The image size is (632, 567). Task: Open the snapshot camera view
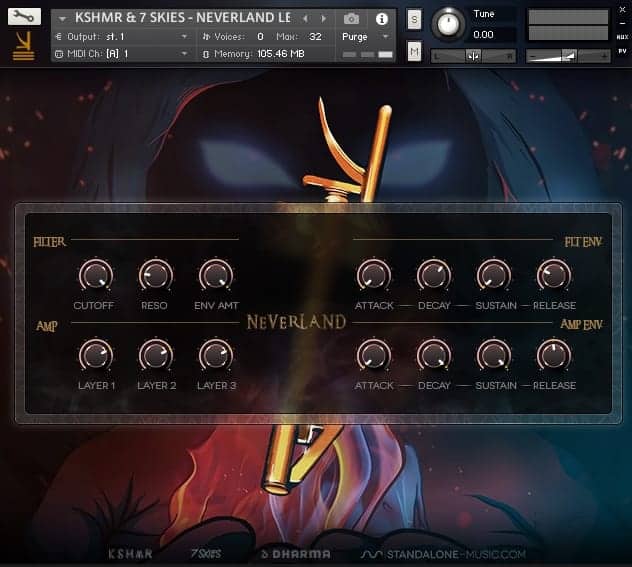351,19
